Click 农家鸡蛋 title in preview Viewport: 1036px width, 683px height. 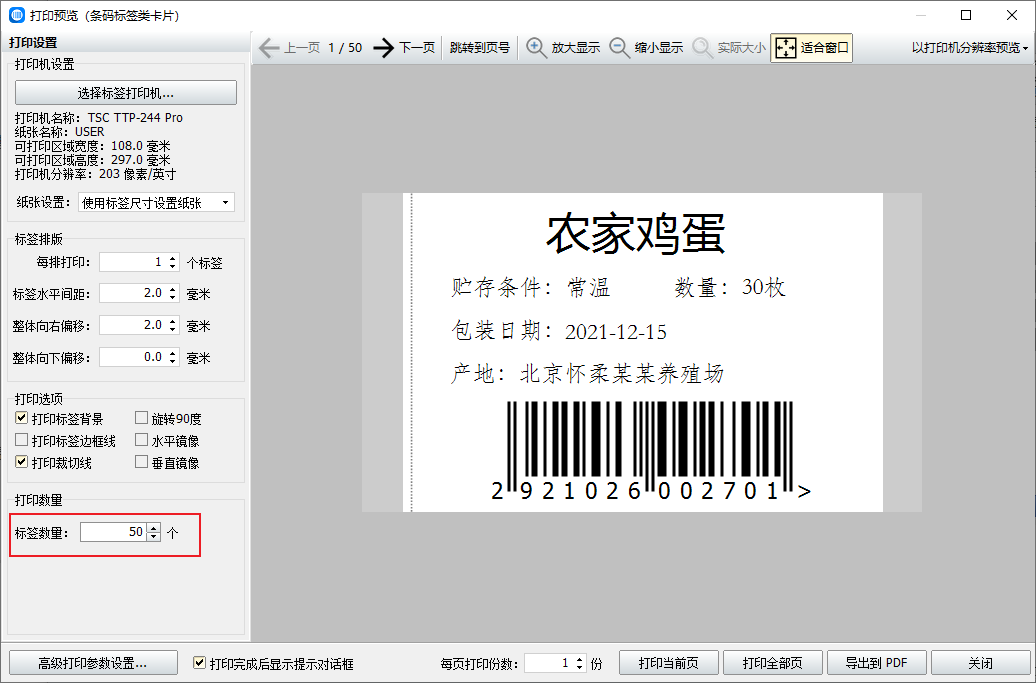click(636, 234)
